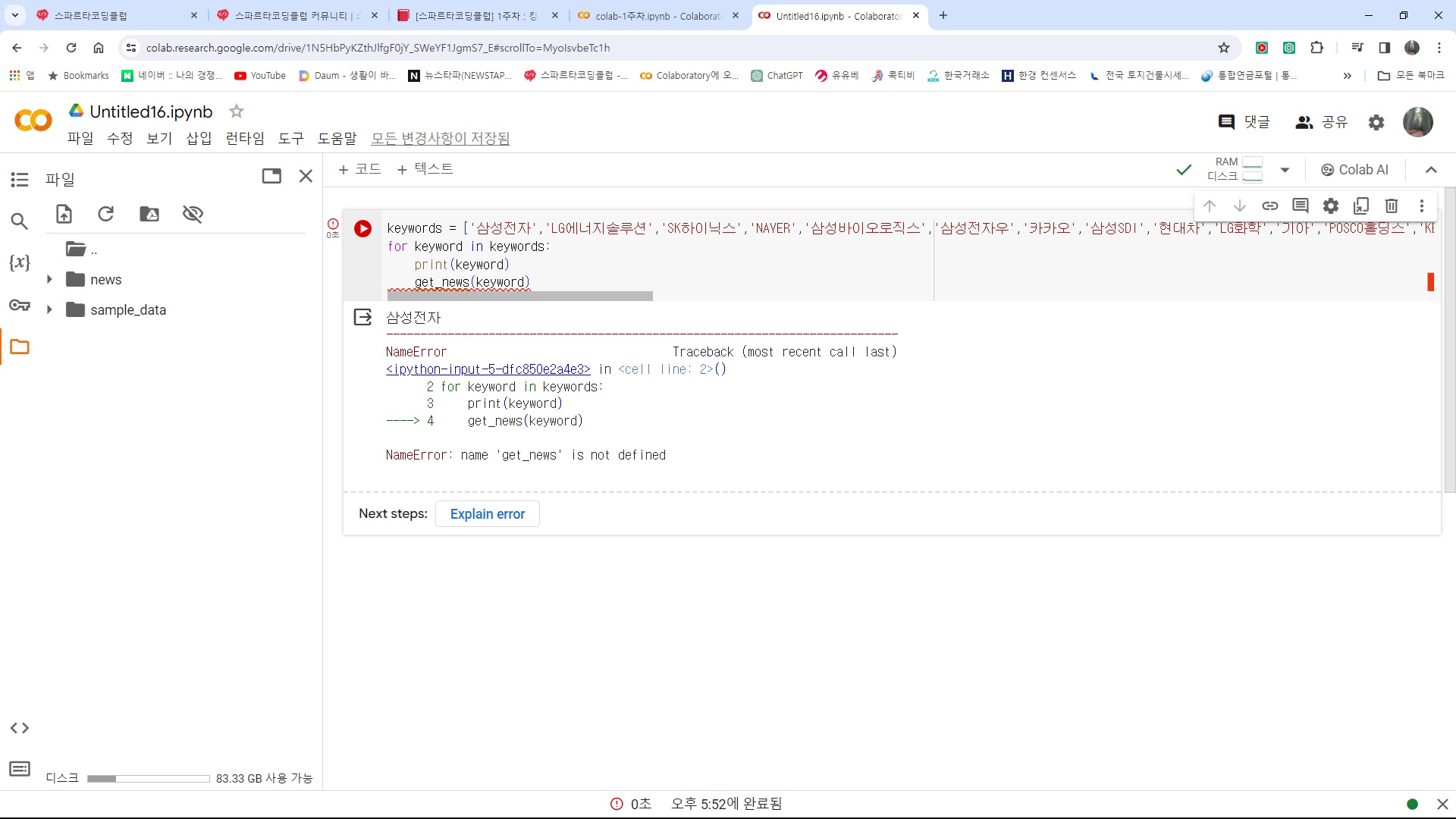Image resolution: width=1456 pixels, height=819 pixels.
Task: Add a new code cell
Action: click(359, 168)
